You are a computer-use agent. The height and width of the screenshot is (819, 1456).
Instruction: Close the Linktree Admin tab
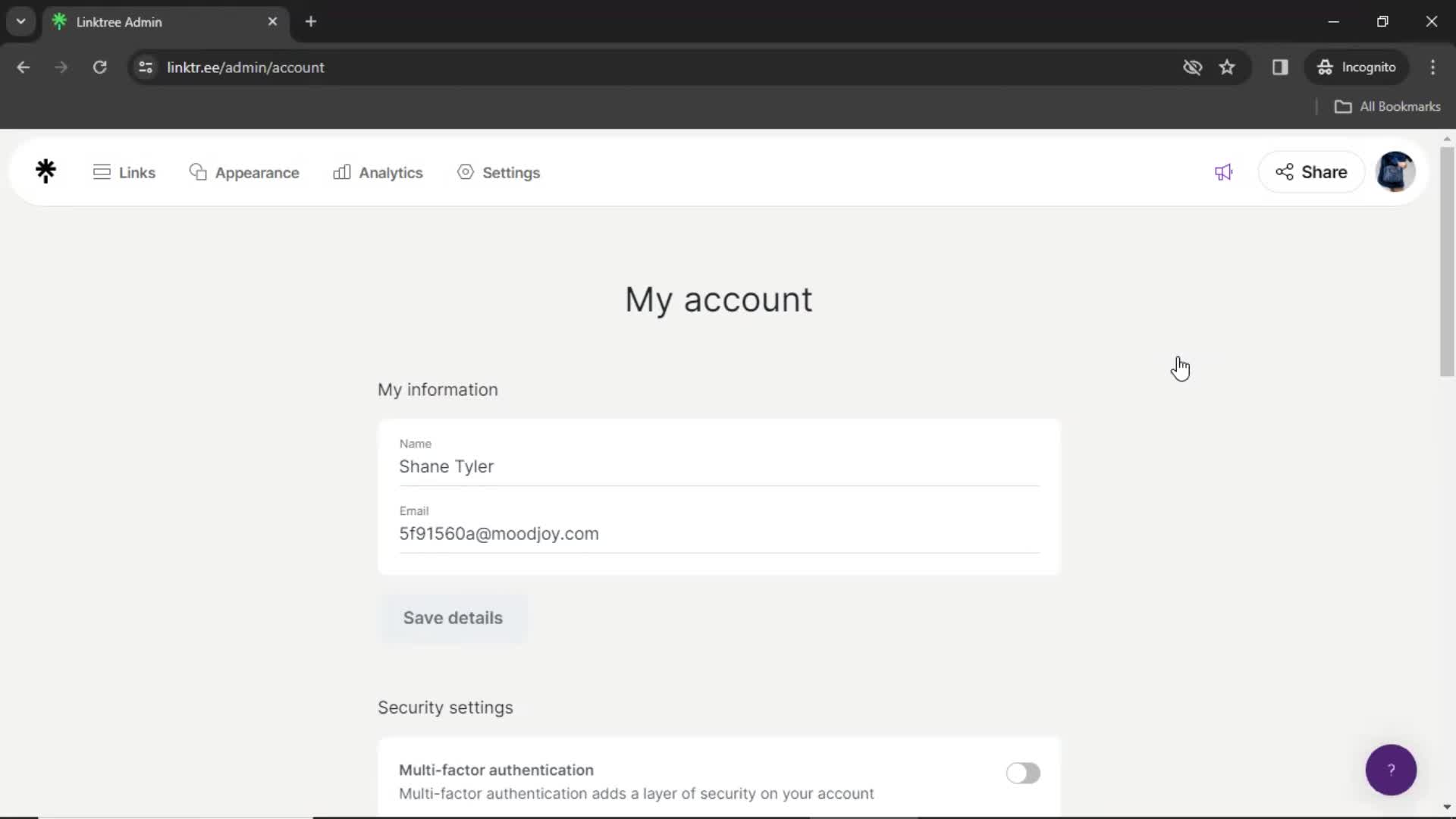pos(272,21)
